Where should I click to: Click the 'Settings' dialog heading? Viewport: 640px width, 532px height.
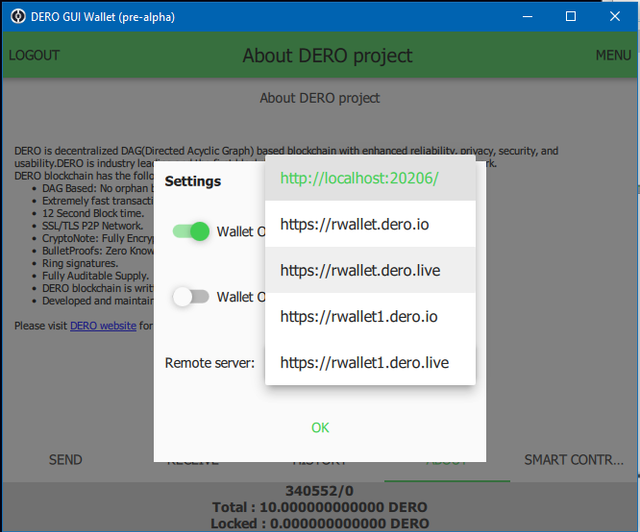[193, 181]
